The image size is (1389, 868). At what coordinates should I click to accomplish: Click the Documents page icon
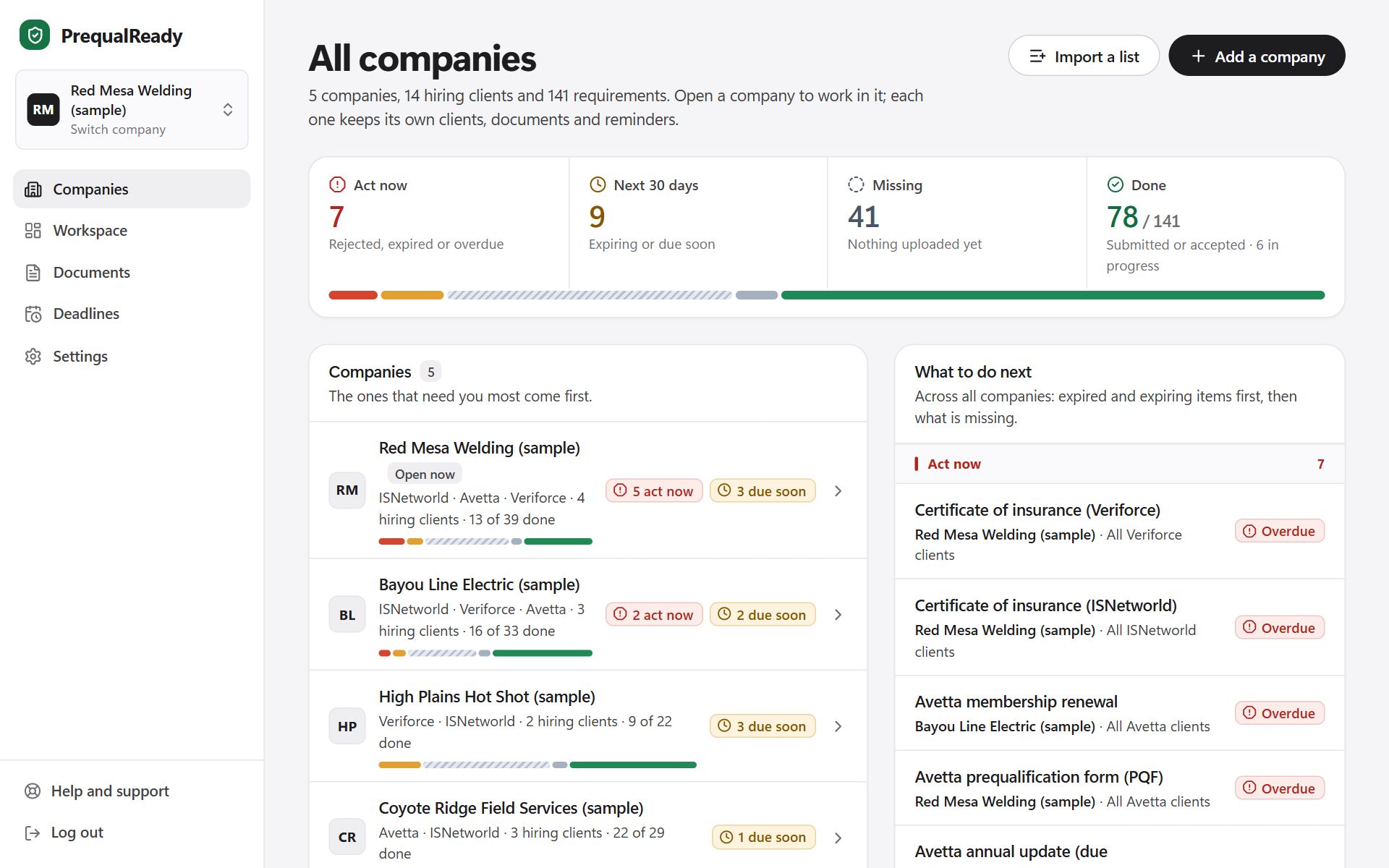pos(33,273)
